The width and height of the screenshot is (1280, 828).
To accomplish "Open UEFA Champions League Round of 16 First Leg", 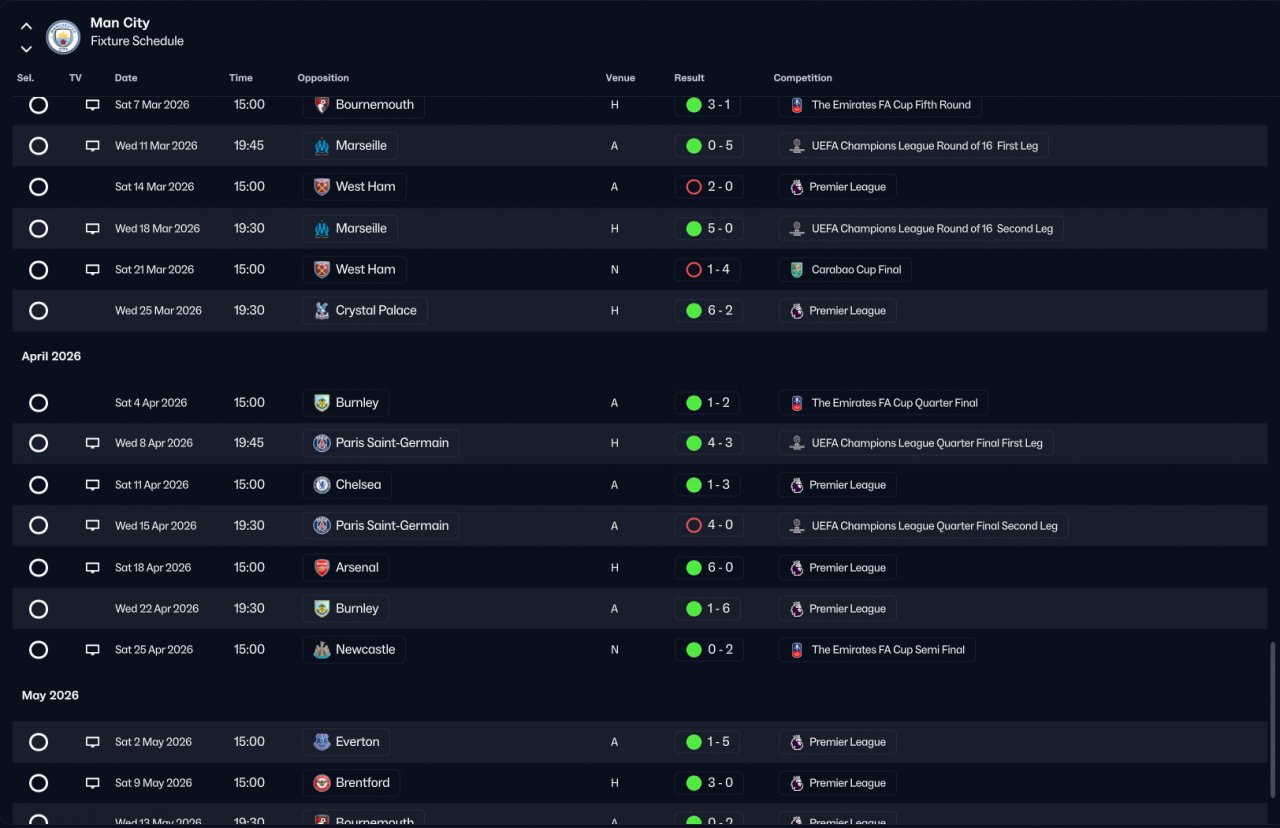I will (914, 146).
